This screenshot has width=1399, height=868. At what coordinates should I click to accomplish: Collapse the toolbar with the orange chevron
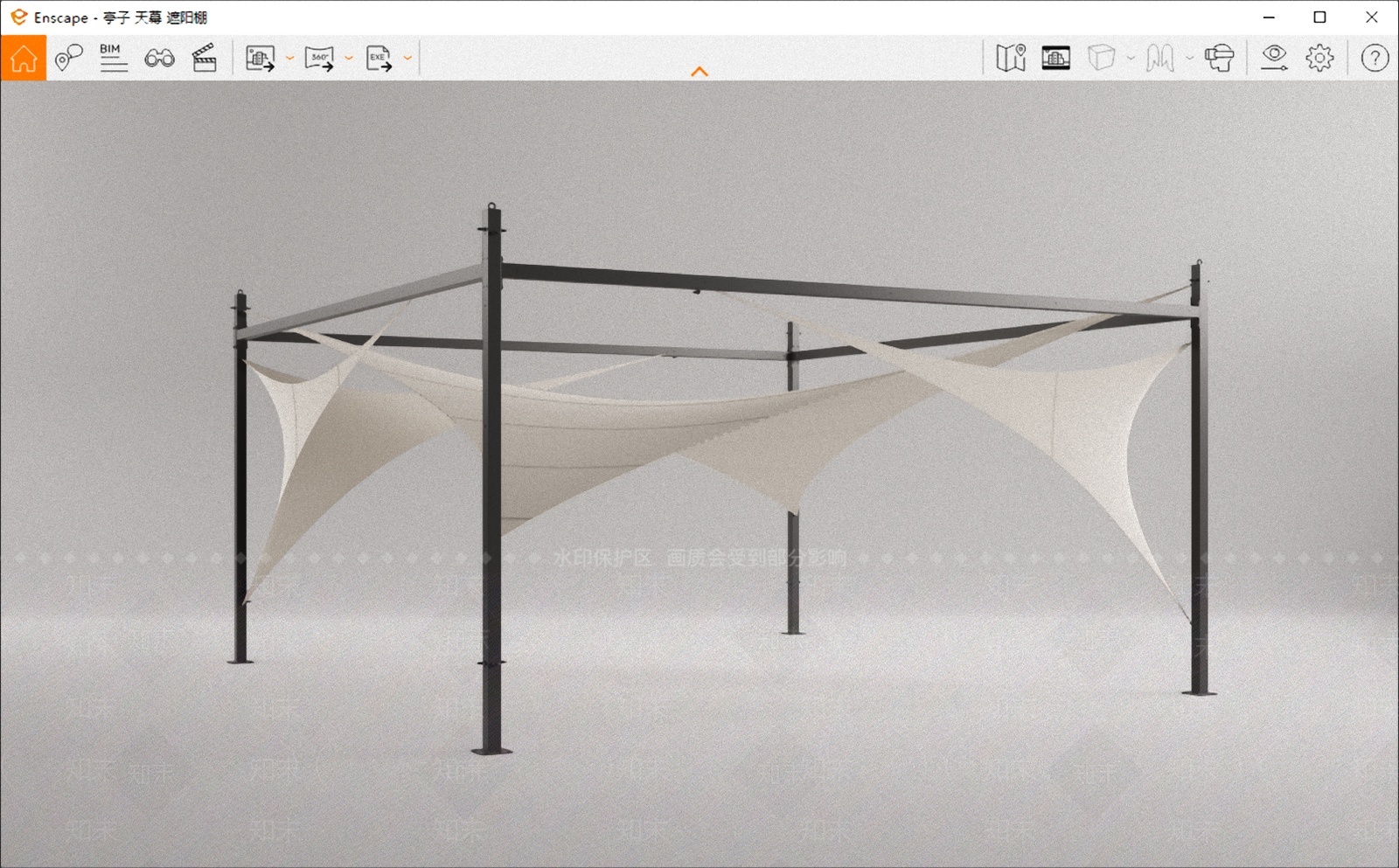coord(699,72)
